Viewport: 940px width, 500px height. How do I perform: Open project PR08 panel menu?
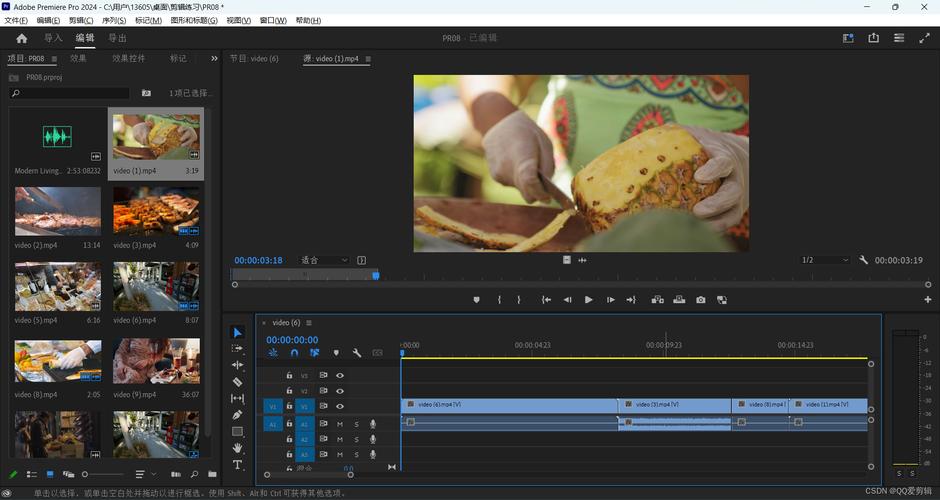(55, 59)
